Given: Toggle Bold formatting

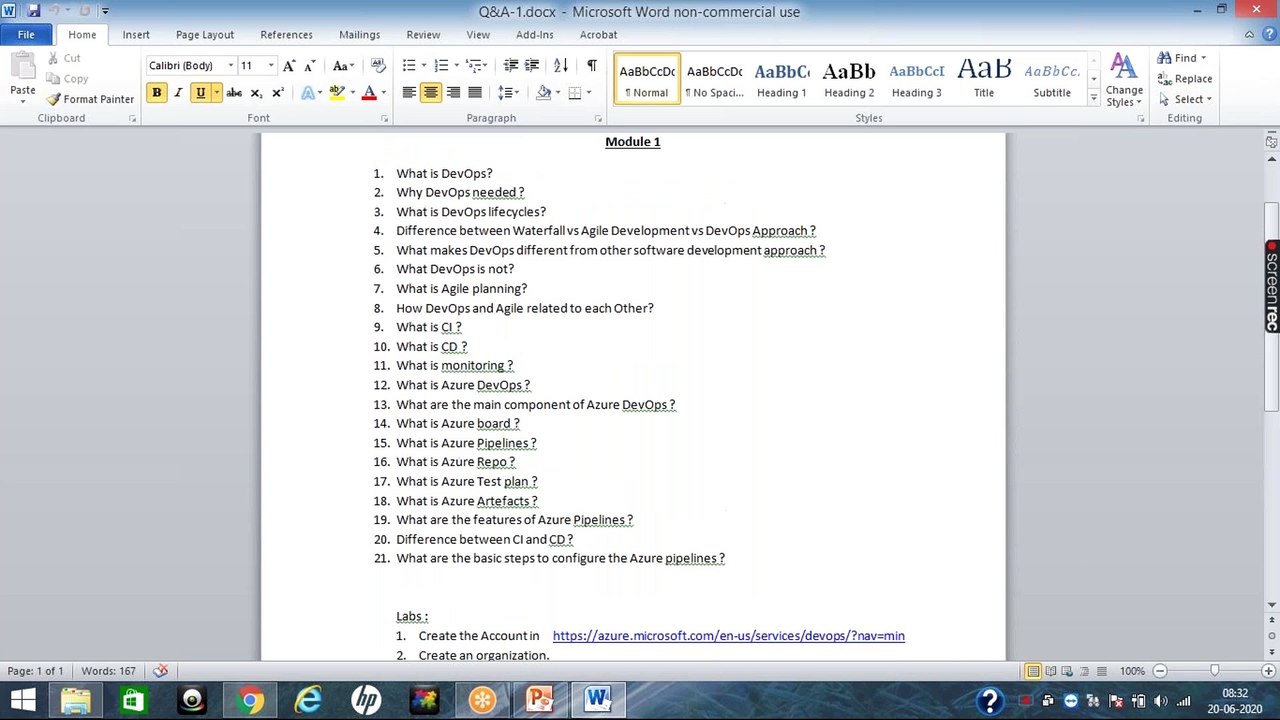Looking at the screenshot, I should 156,93.
